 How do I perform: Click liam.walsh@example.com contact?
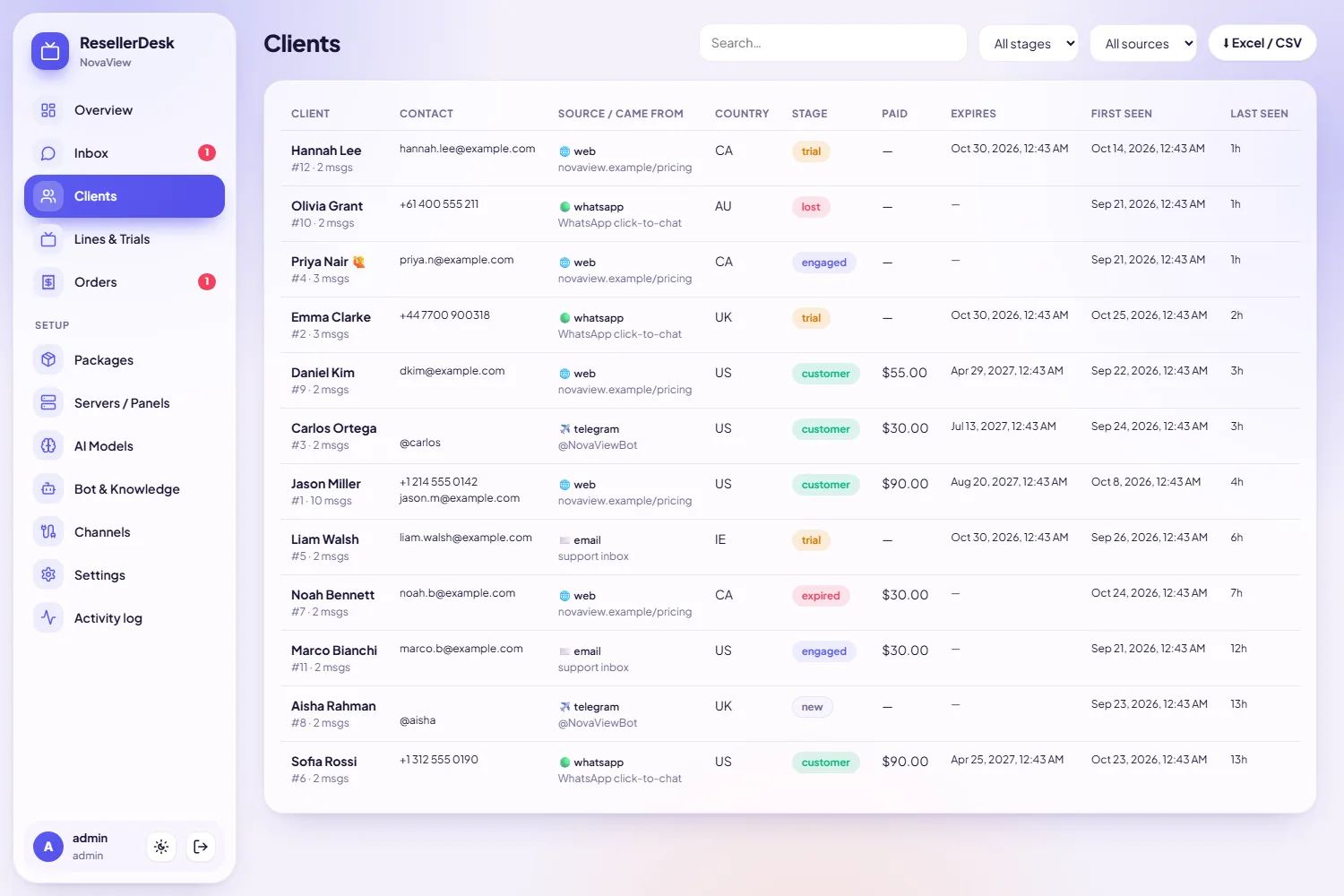[x=466, y=538]
